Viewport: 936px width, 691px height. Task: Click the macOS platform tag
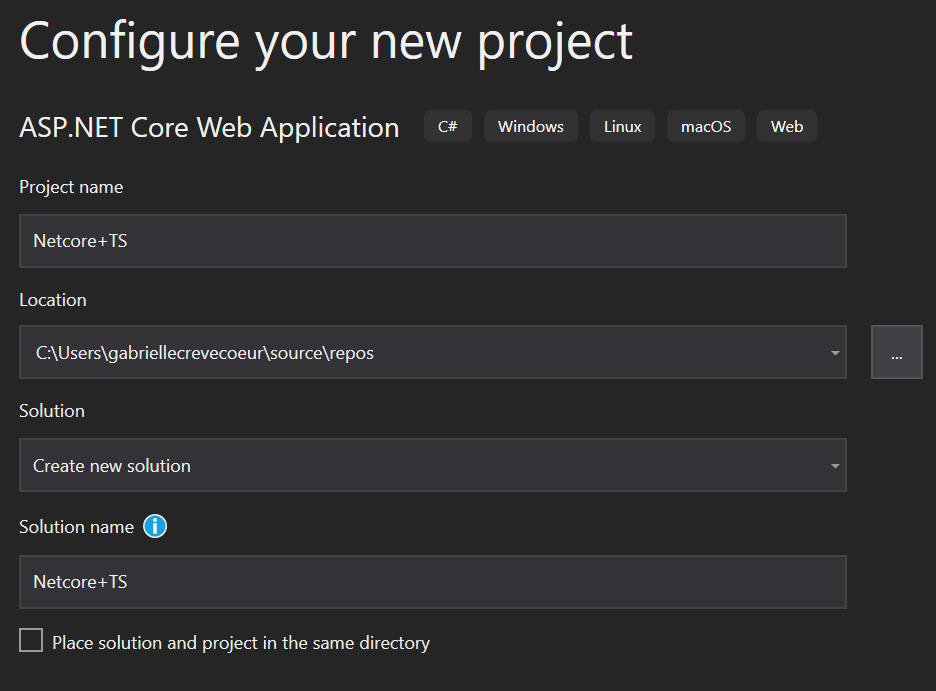[705, 126]
